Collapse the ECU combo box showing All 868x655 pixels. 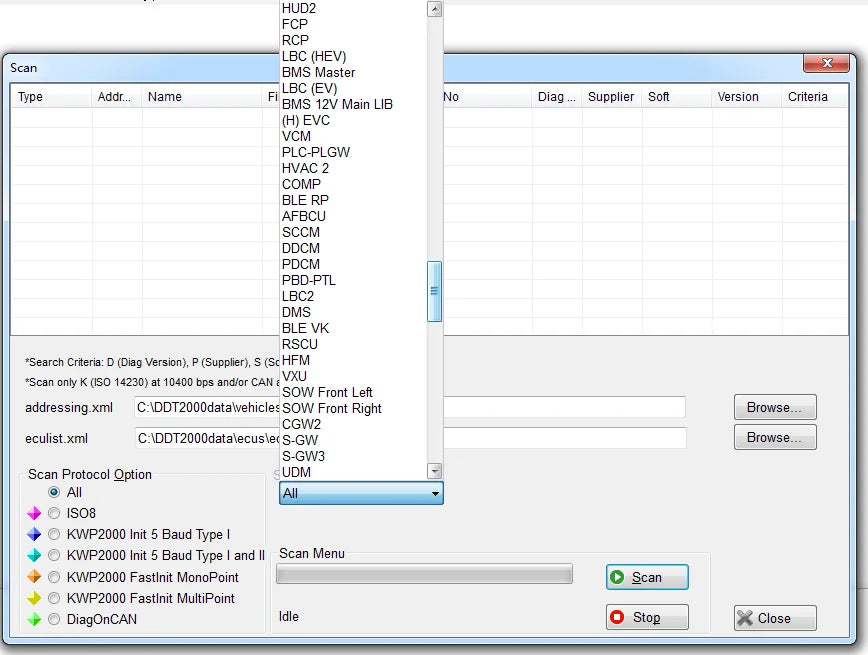(361, 493)
